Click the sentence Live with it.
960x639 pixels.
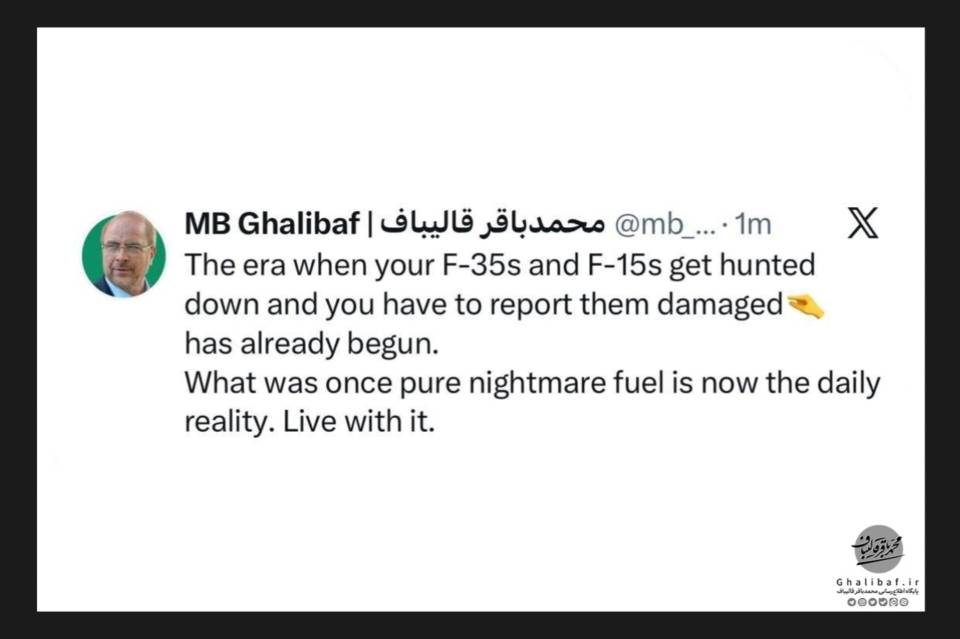(x=359, y=422)
